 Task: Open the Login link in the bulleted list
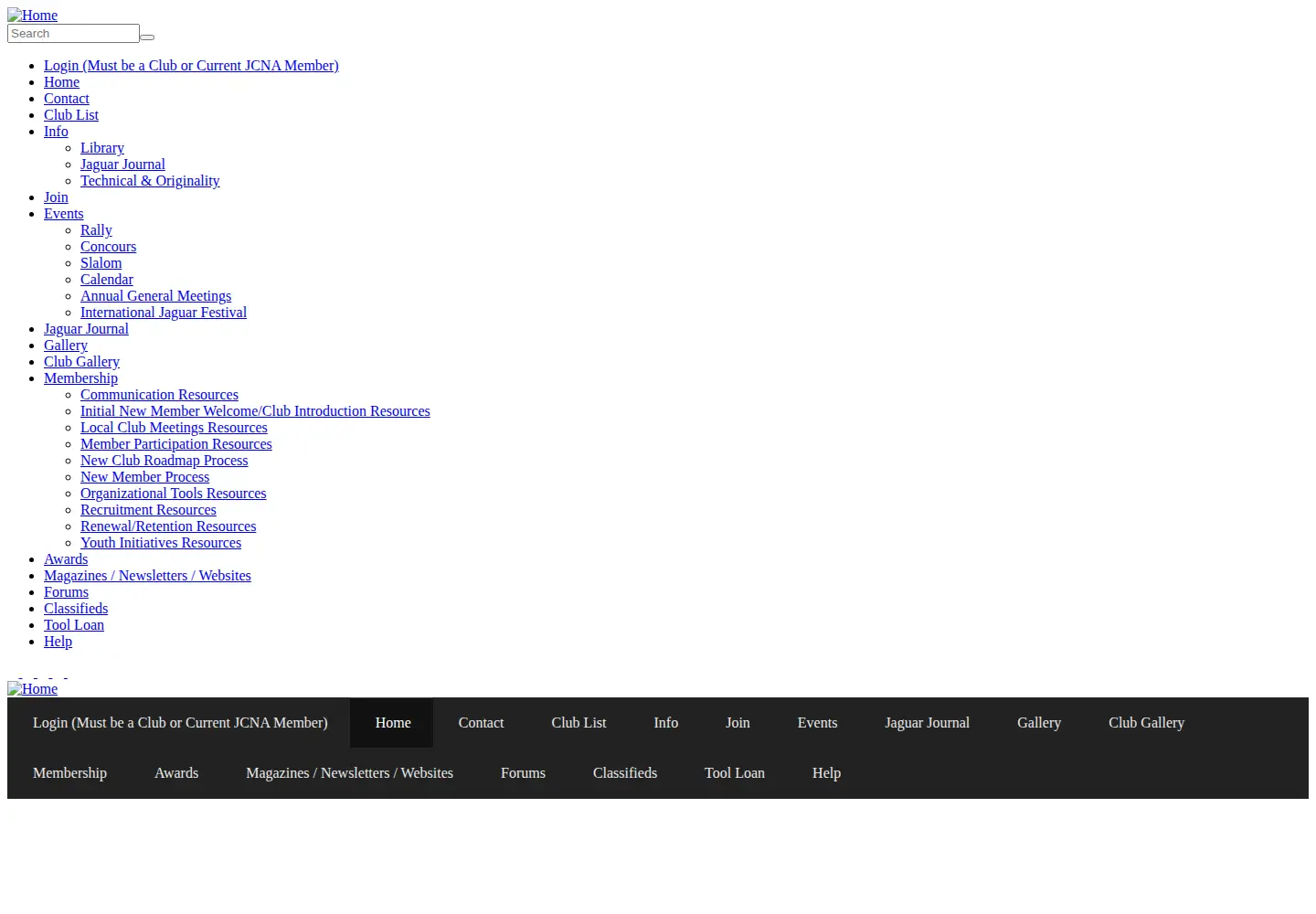[x=191, y=66]
